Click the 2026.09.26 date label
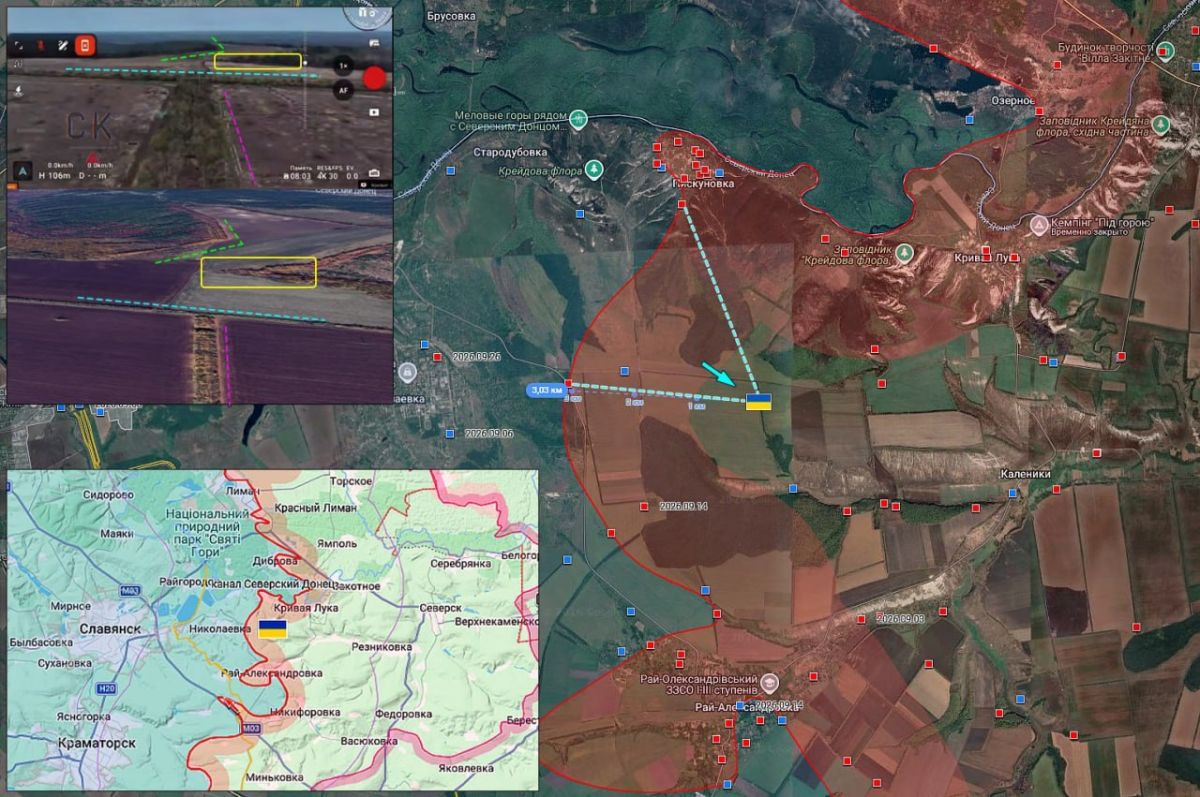 tap(477, 356)
